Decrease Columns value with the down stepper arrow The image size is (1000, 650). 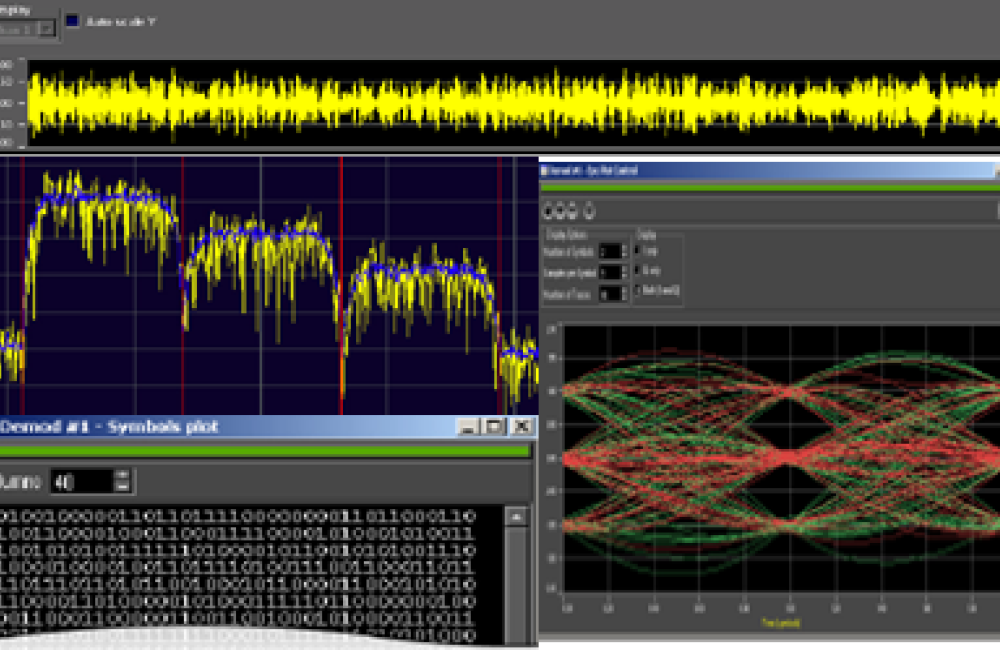click(x=123, y=487)
